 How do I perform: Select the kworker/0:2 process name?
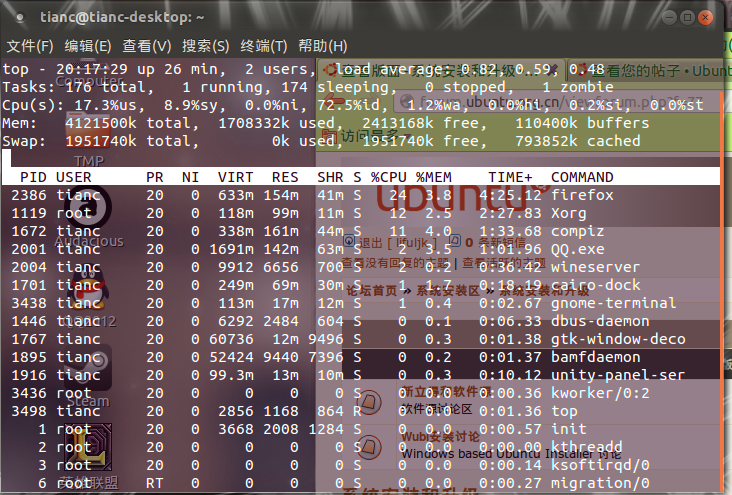pyautogui.click(x=600, y=393)
